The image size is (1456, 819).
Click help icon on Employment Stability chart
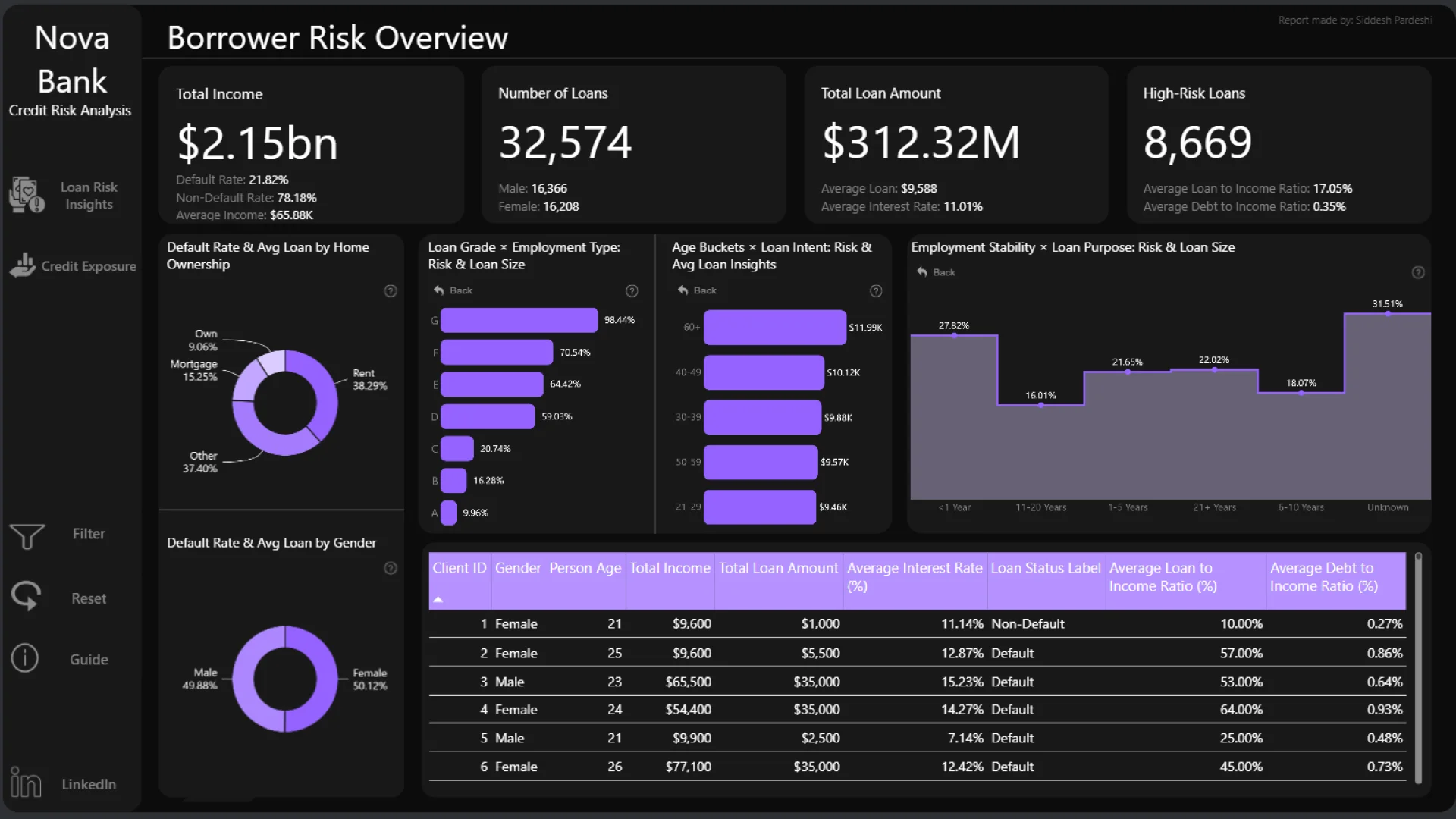1418,273
